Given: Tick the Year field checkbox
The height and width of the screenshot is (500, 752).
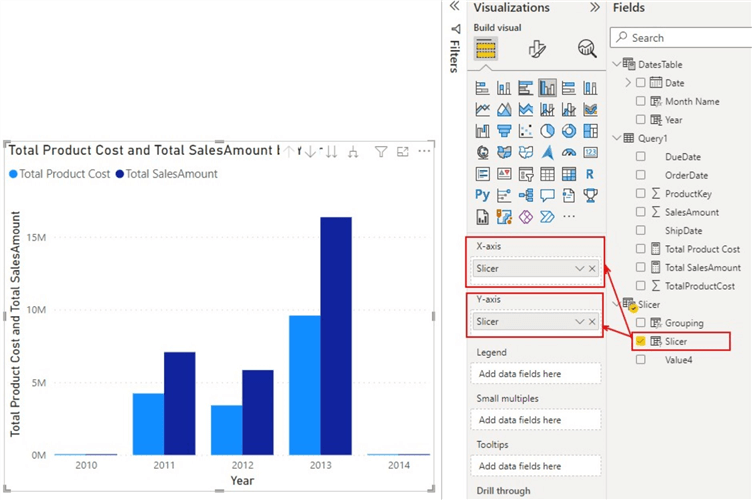Looking at the screenshot, I should [x=640, y=119].
